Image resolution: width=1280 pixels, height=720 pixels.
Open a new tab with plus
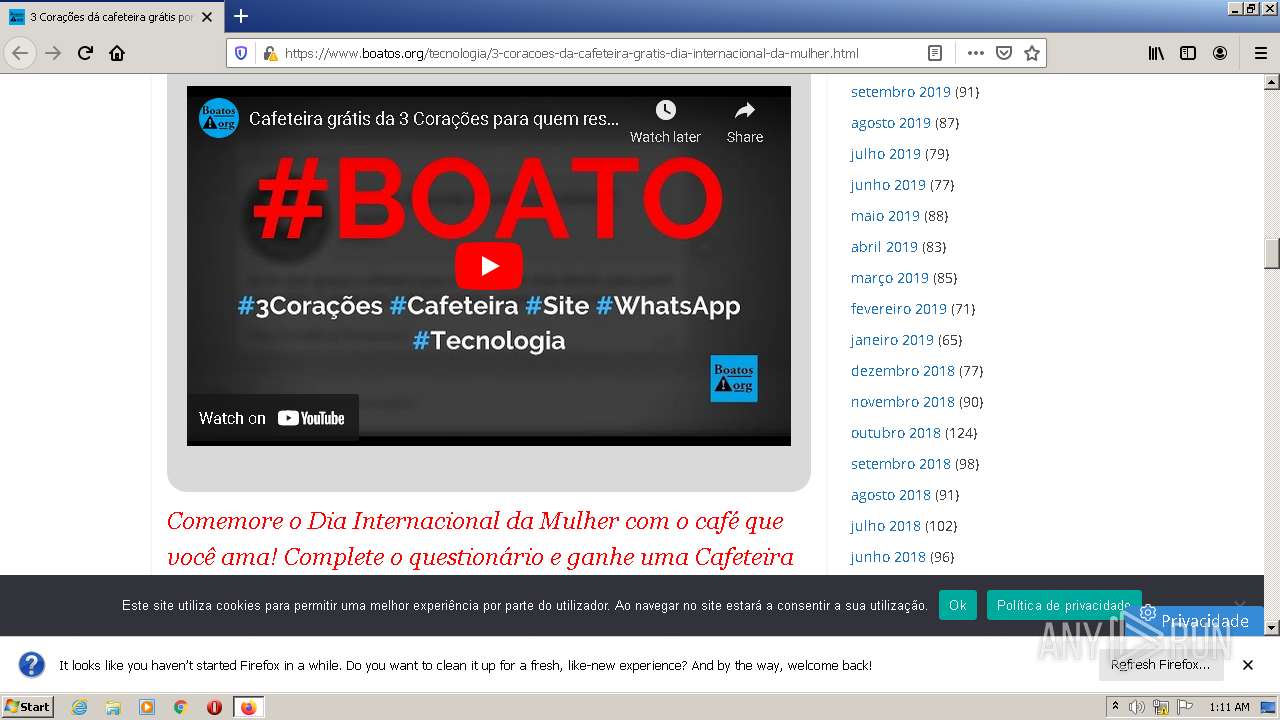tap(241, 16)
